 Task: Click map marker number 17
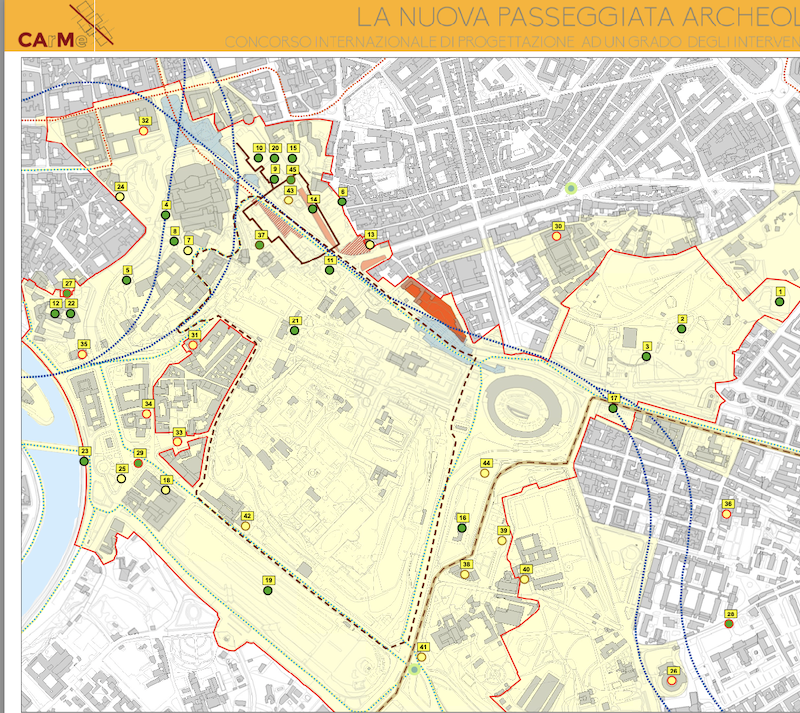(613, 408)
